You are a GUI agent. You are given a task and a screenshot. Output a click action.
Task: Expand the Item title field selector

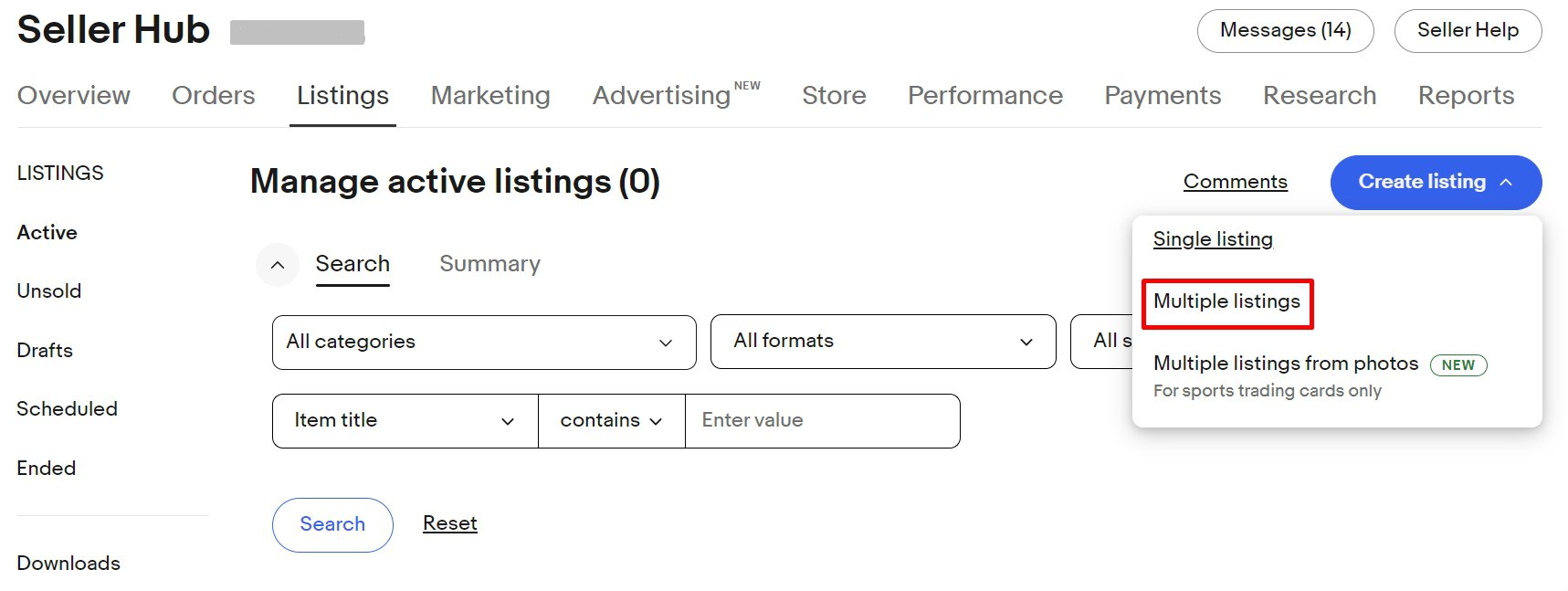tap(508, 420)
